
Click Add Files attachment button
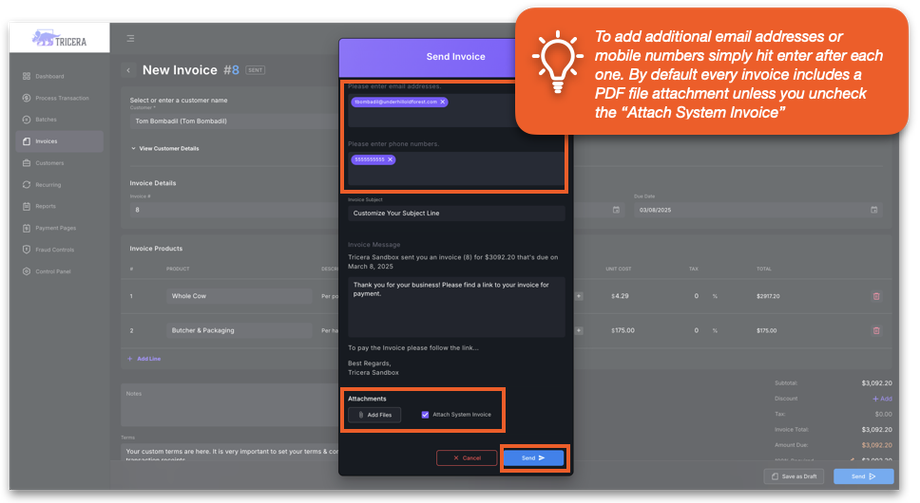coord(374,415)
